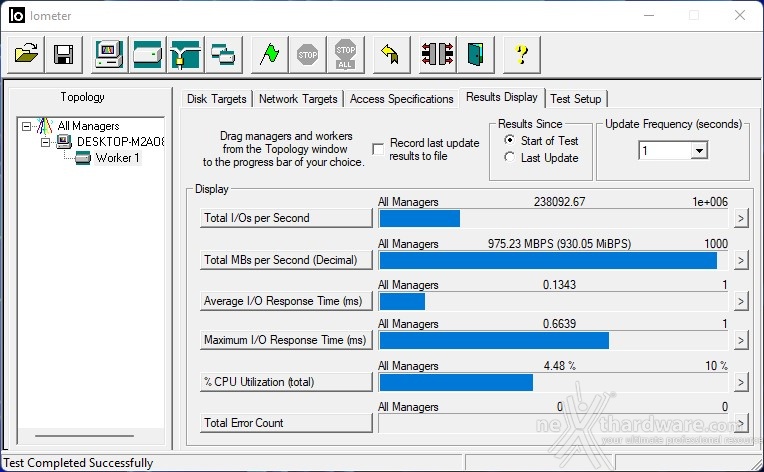
Task: Click the Total MBs per Second progress bar
Action: (x=553, y=261)
